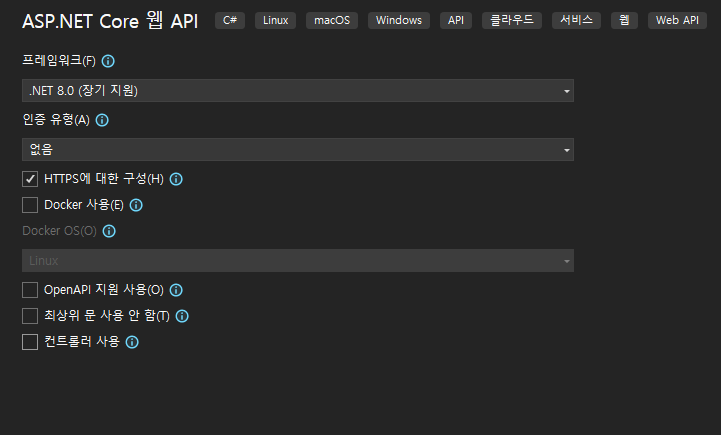Image resolution: width=721 pixels, height=435 pixels.
Task: Click the ASP.NET Core 웹 API title
Action: point(110,21)
